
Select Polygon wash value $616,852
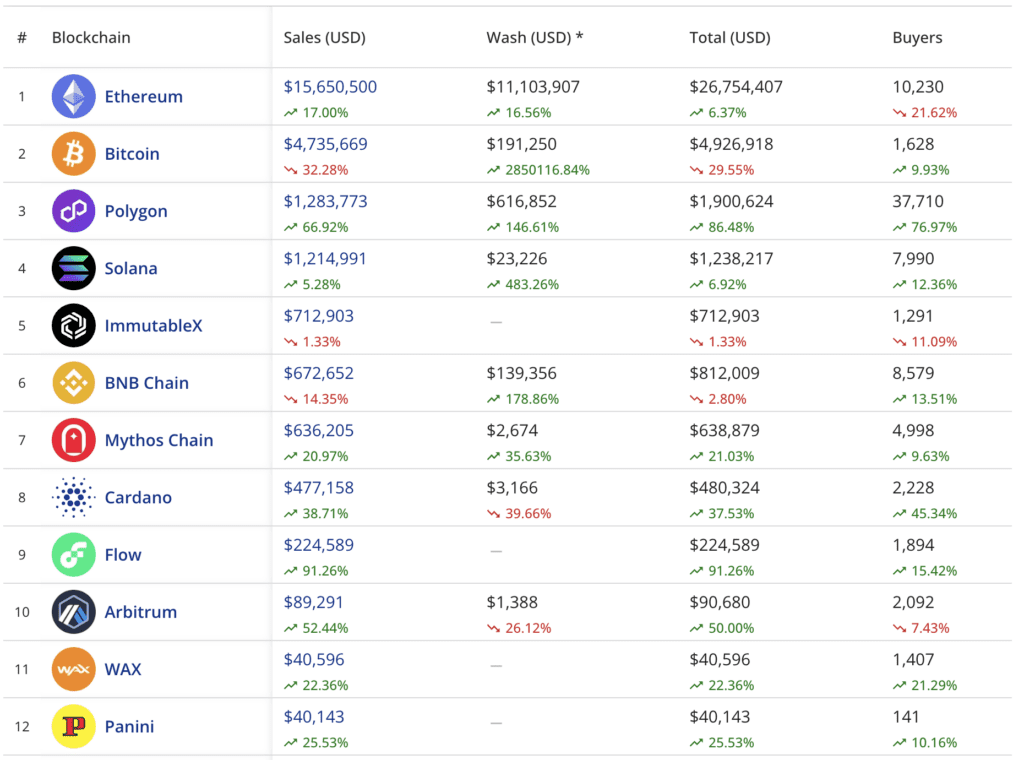point(521,202)
